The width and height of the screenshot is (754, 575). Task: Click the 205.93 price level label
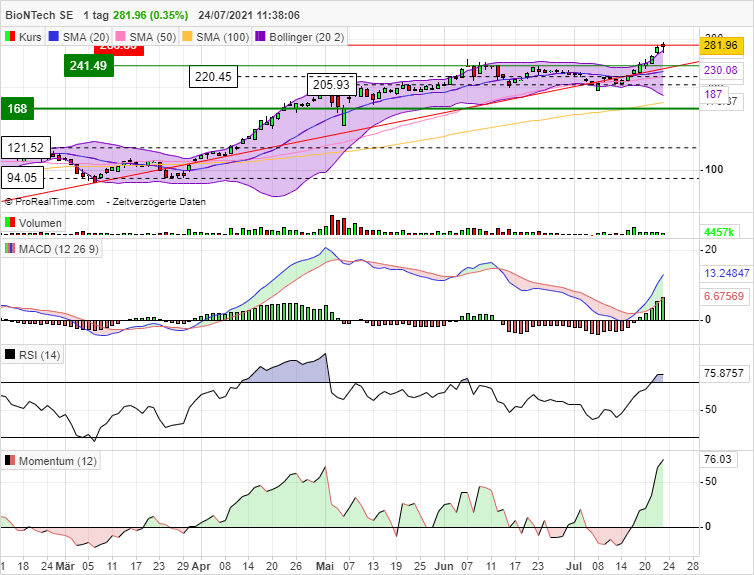point(331,85)
